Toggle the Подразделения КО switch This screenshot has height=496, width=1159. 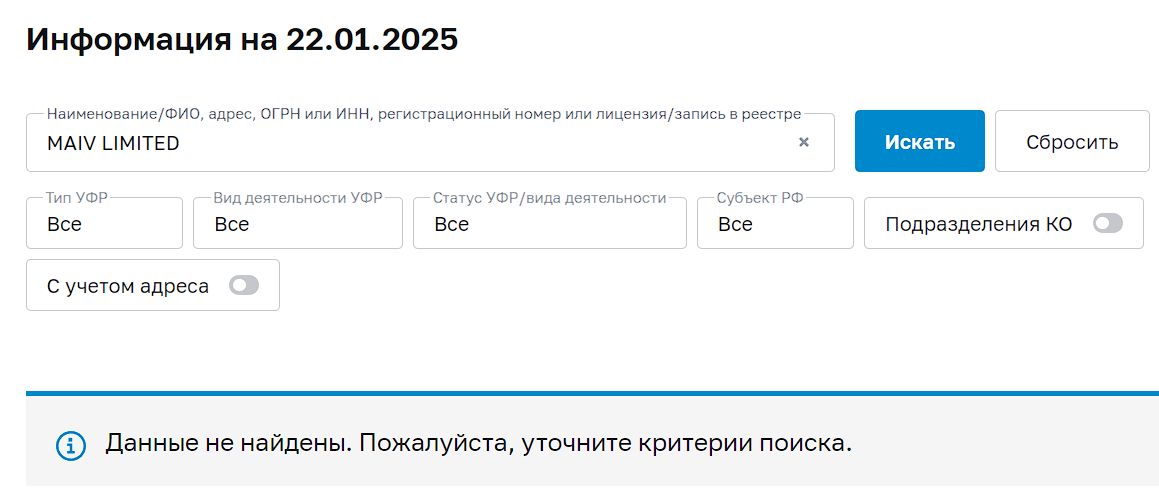click(1108, 224)
